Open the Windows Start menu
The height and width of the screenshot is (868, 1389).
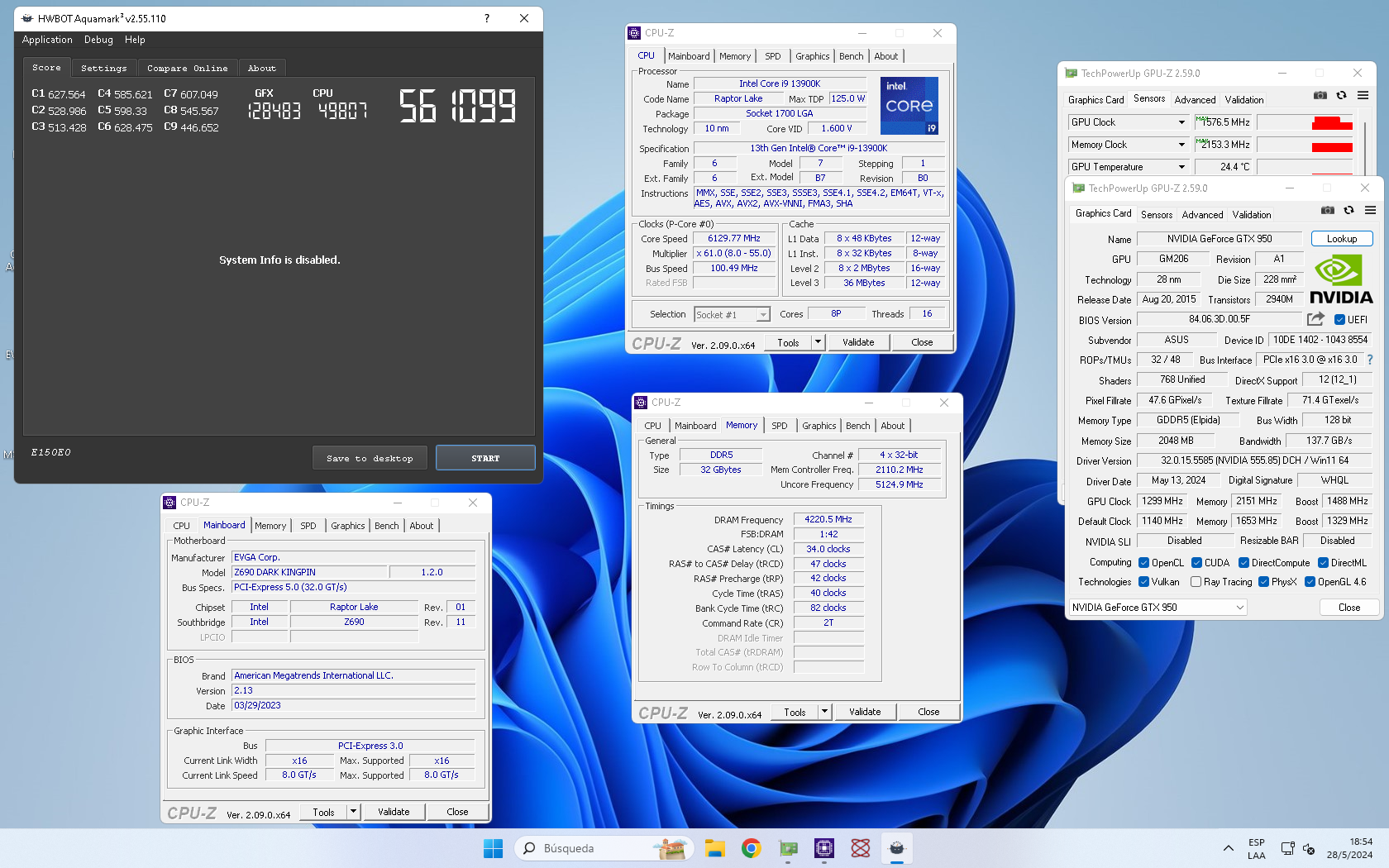[x=493, y=848]
